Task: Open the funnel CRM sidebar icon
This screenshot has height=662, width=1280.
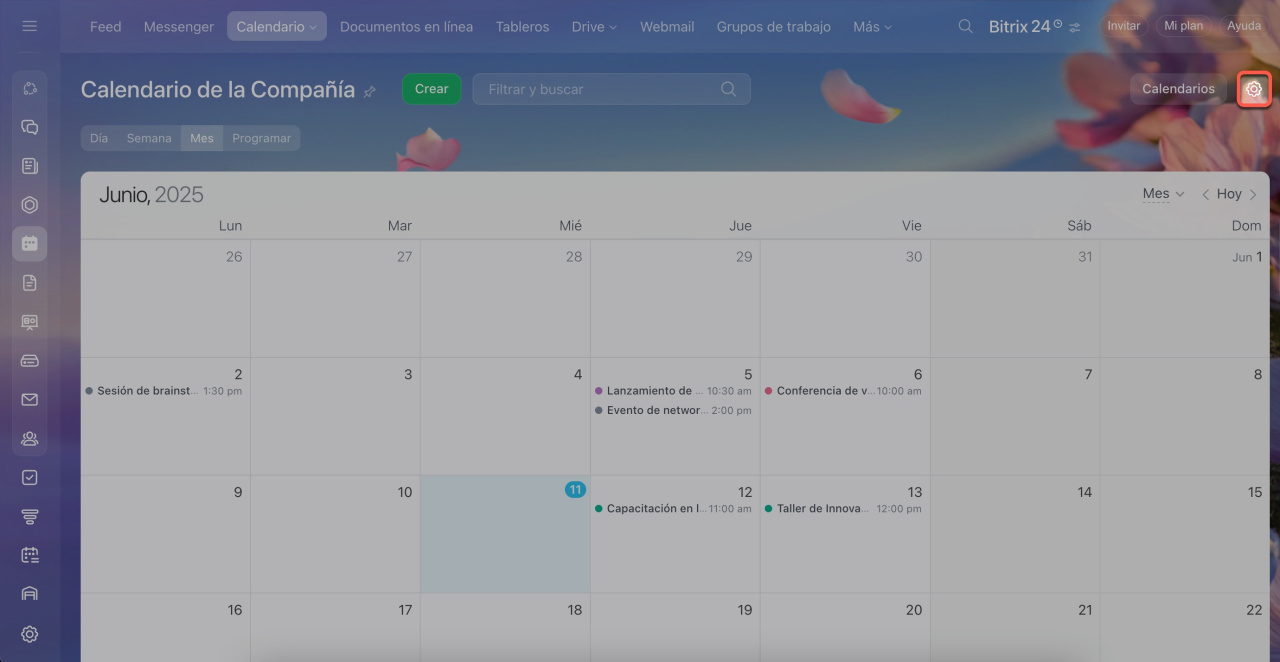Action: 29,516
